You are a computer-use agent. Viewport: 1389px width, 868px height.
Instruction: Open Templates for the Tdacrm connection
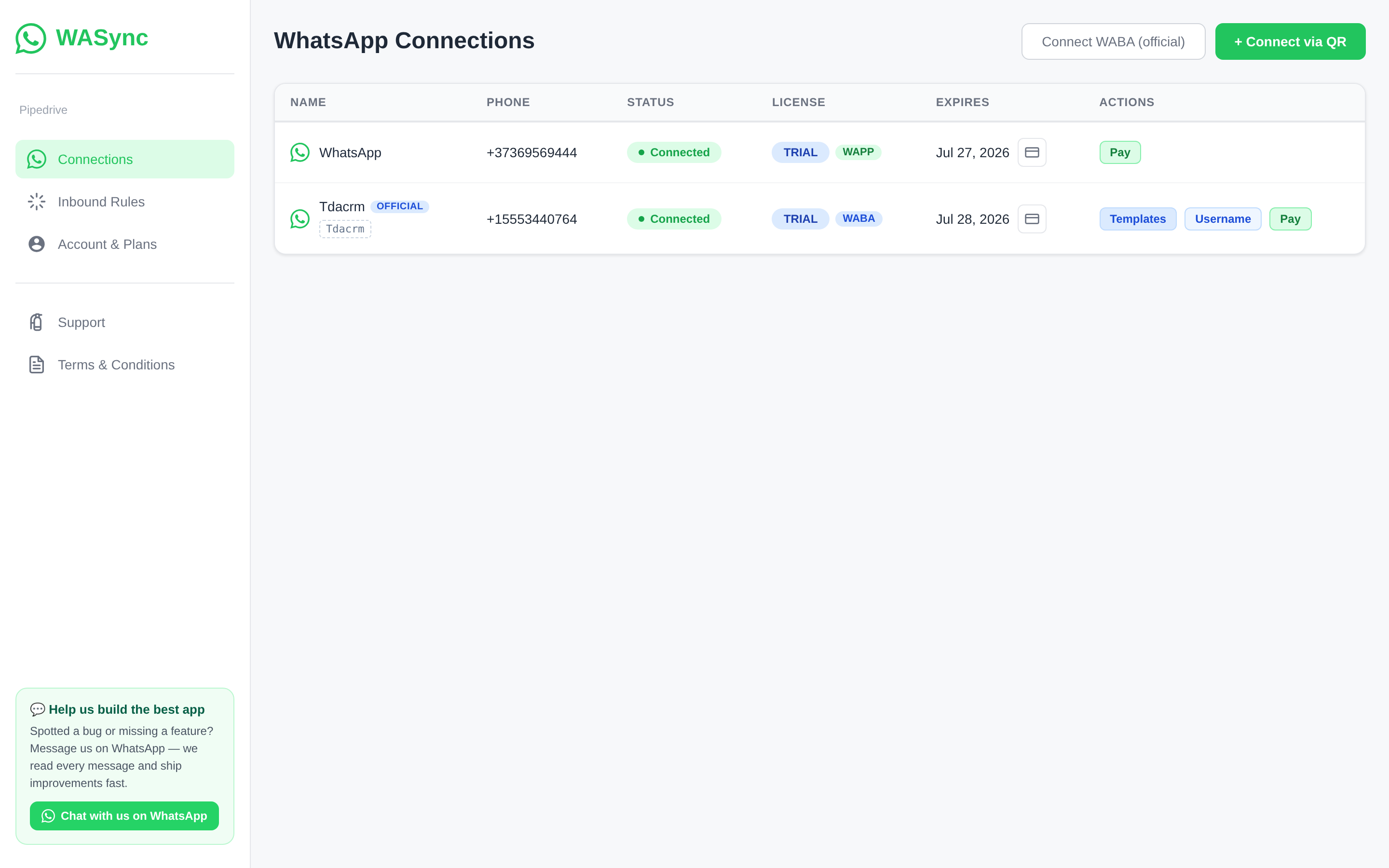pos(1138,219)
